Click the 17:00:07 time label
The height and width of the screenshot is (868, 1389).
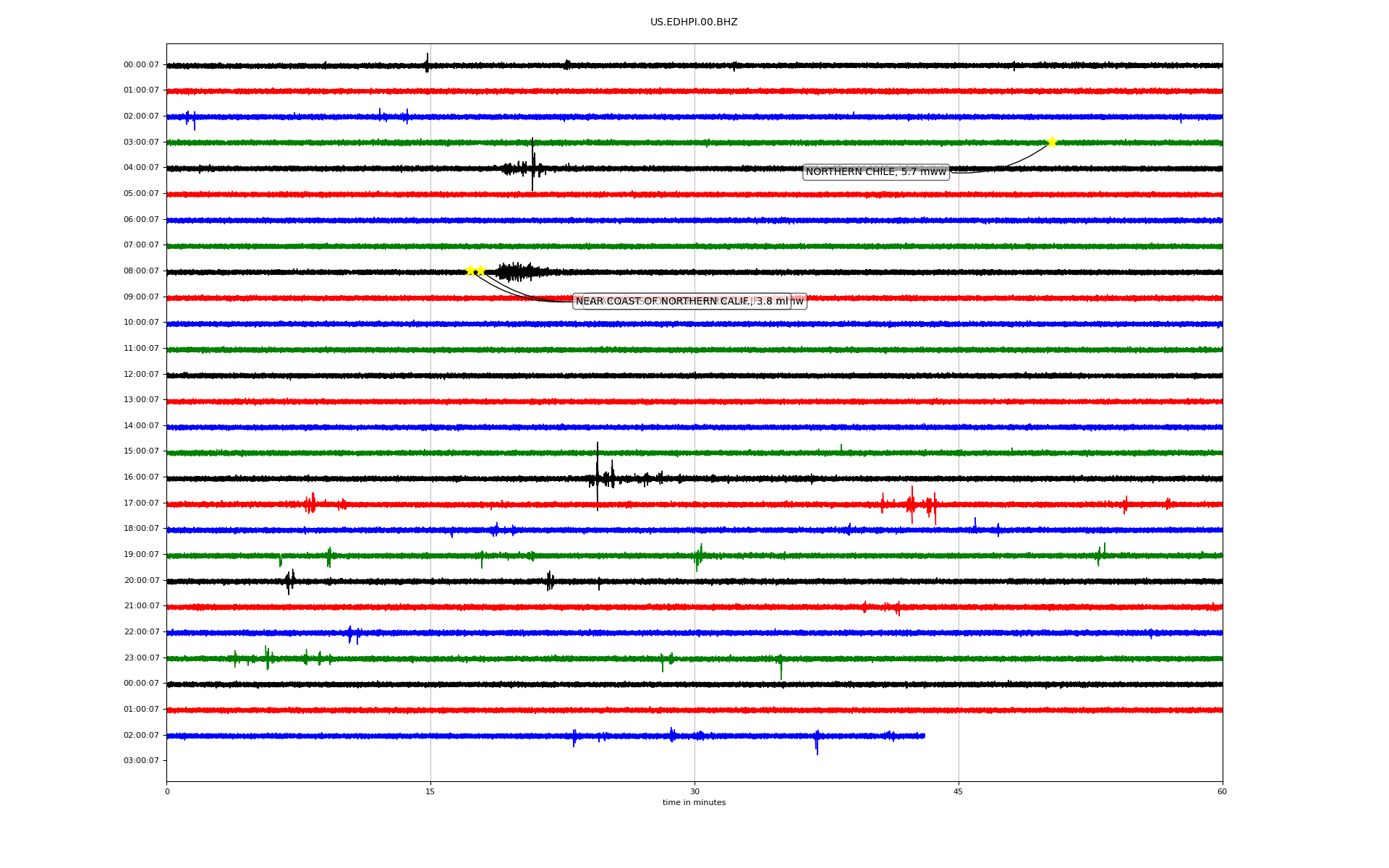pos(141,503)
